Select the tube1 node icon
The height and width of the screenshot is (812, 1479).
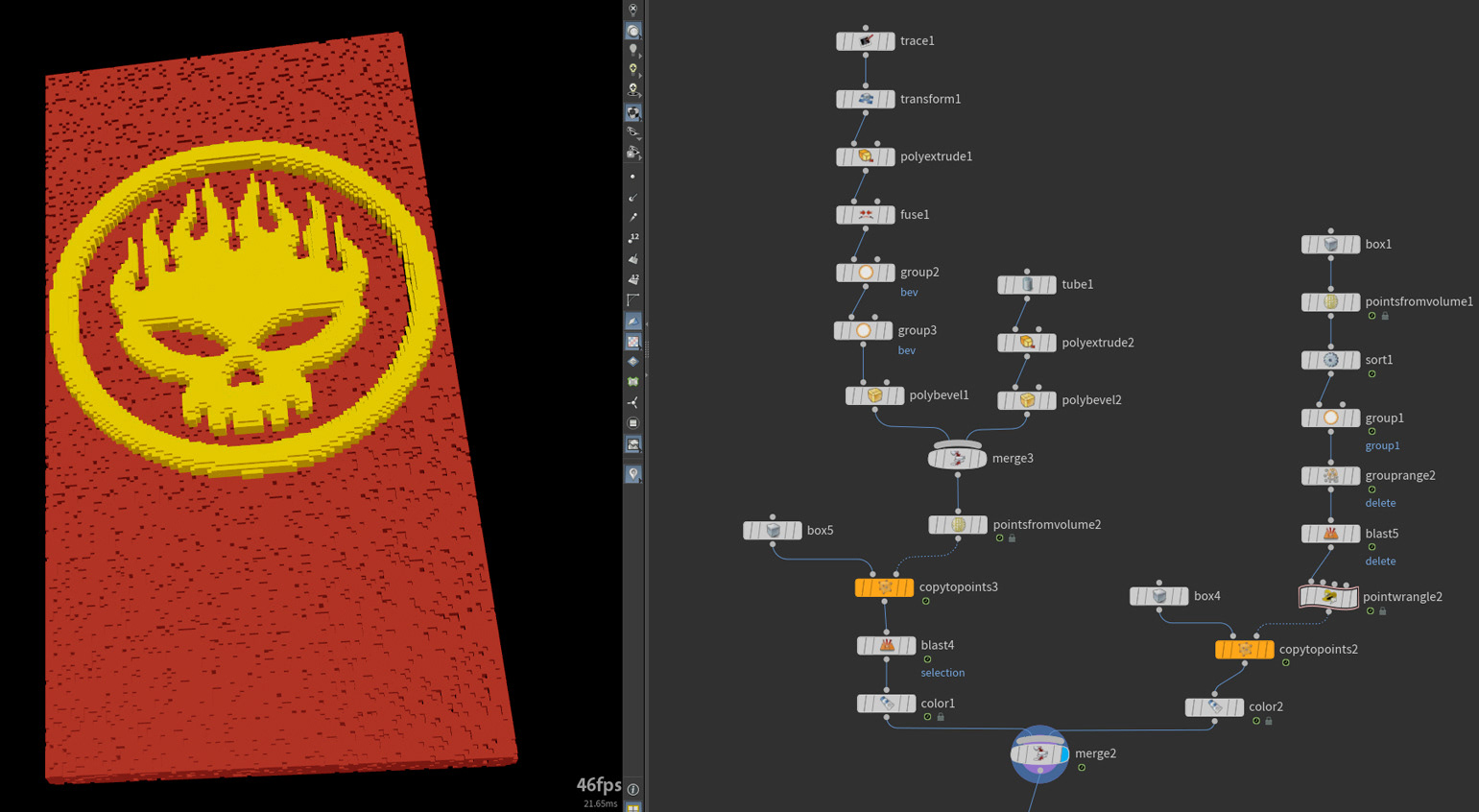1027,285
